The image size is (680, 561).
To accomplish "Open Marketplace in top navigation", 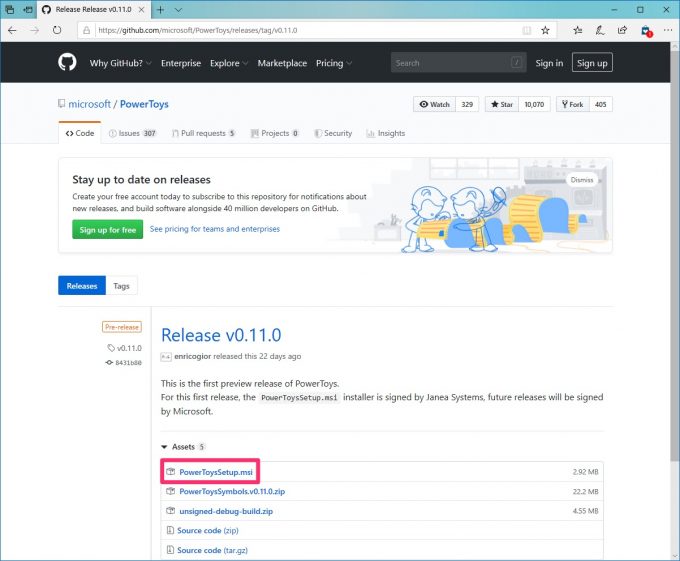I will pos(282,63).
